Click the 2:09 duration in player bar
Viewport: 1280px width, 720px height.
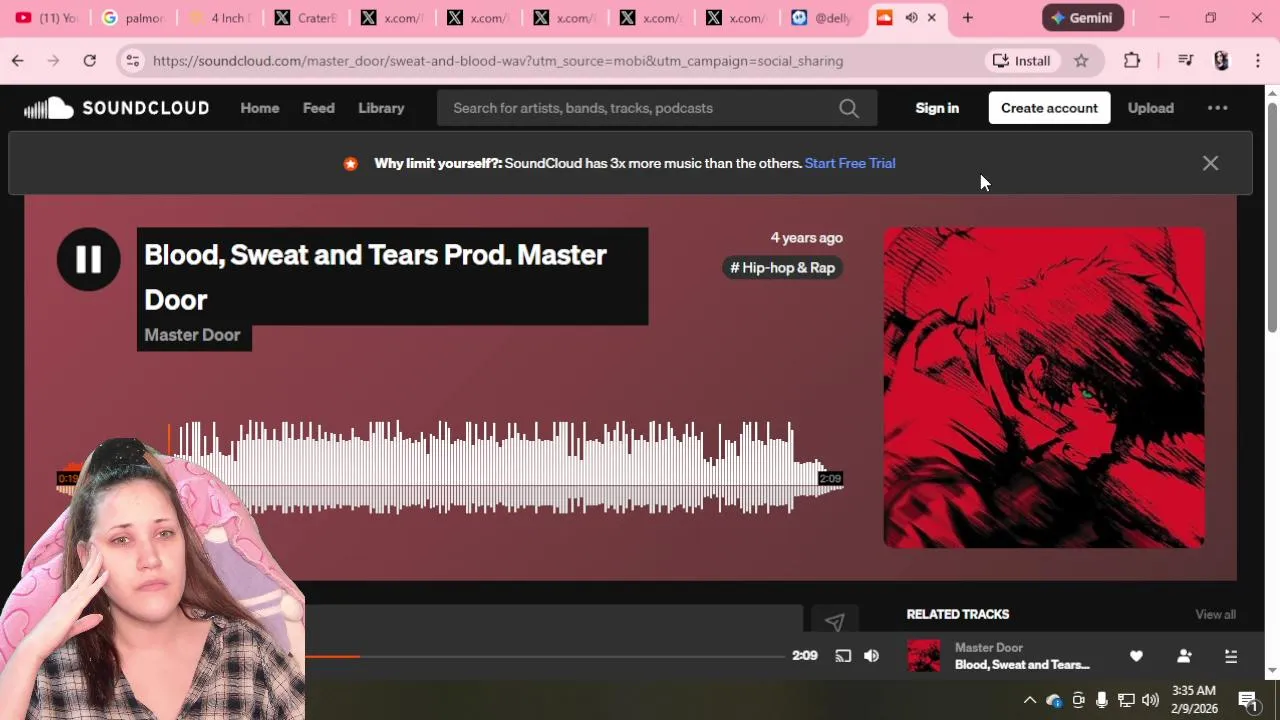[804, 656]
